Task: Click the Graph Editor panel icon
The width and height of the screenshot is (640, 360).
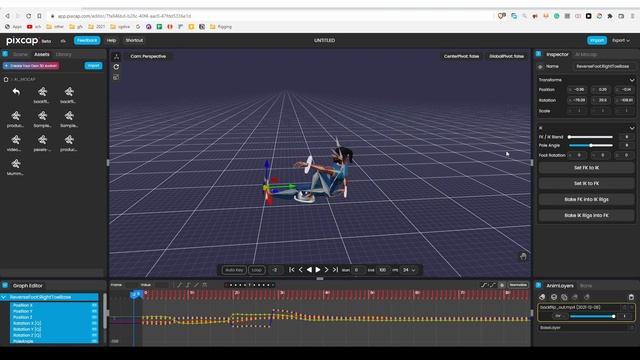Action: (5, 285)
